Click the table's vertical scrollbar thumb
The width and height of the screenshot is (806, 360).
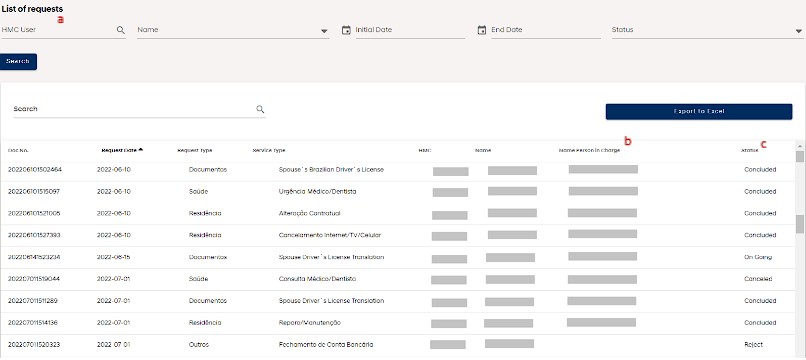pyautogui.click(x=800, y=224)
